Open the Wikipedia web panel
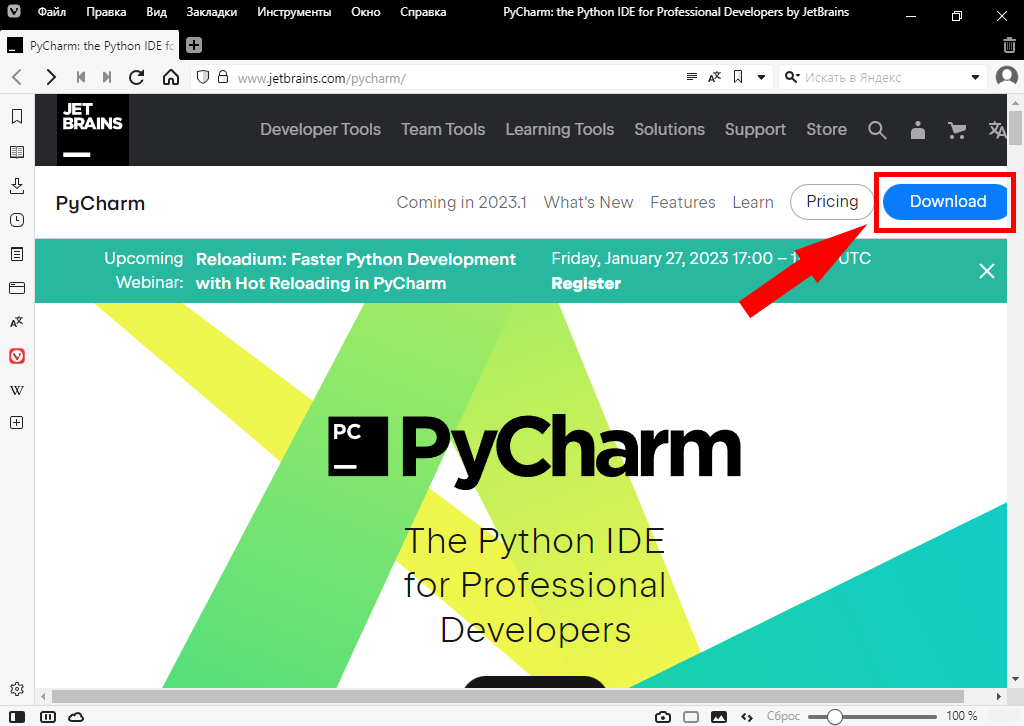 (x=17, y=389)
